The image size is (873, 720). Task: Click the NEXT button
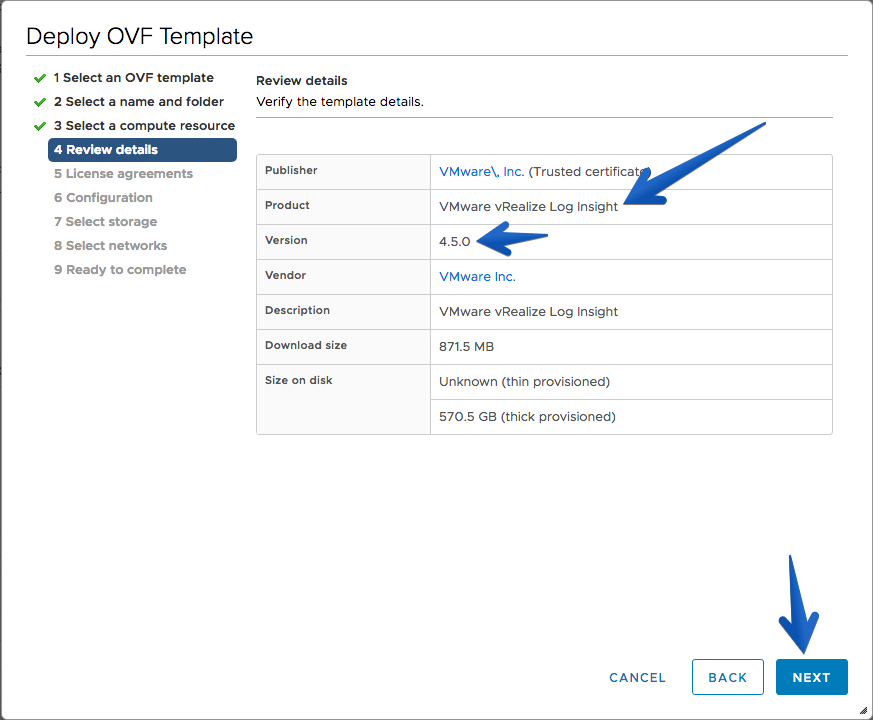(x=811, y=677)
